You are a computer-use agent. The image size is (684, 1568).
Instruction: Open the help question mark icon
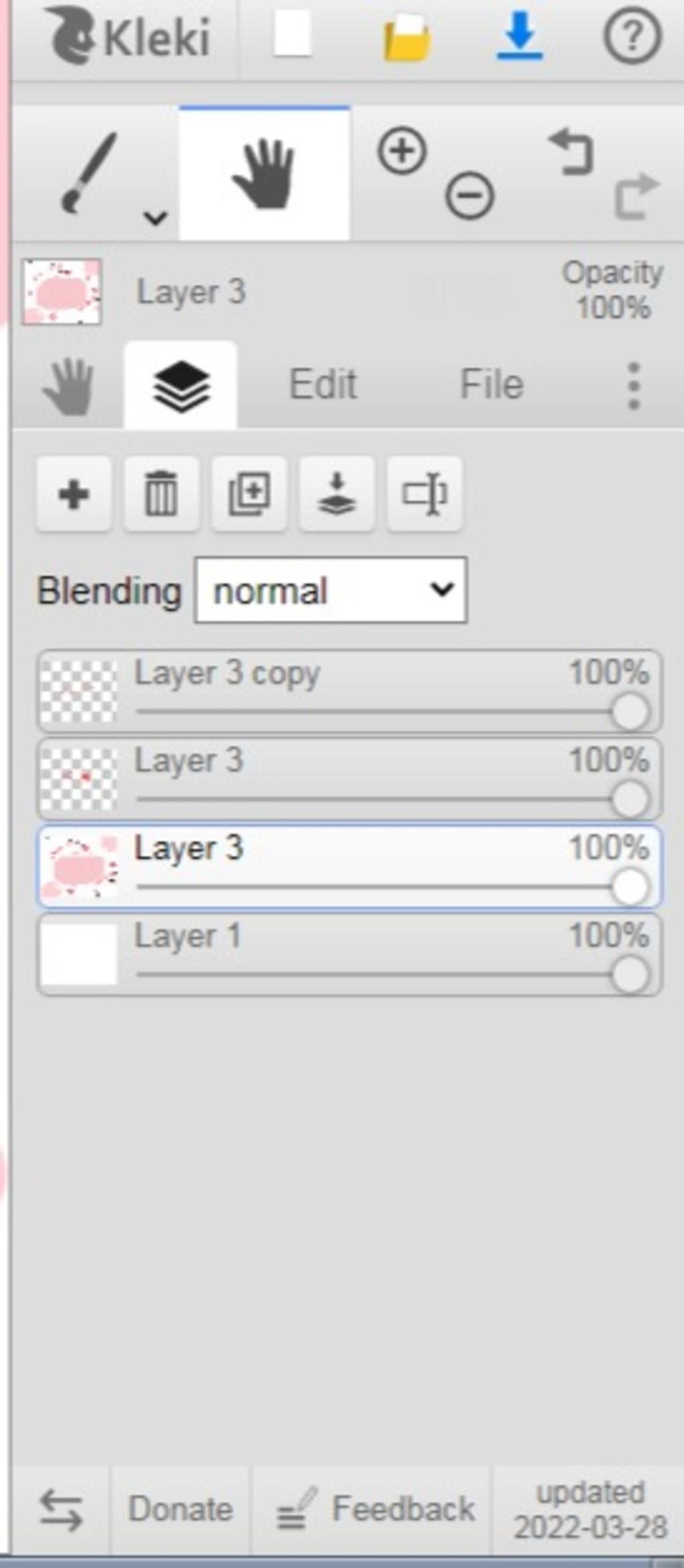[632, 36]
